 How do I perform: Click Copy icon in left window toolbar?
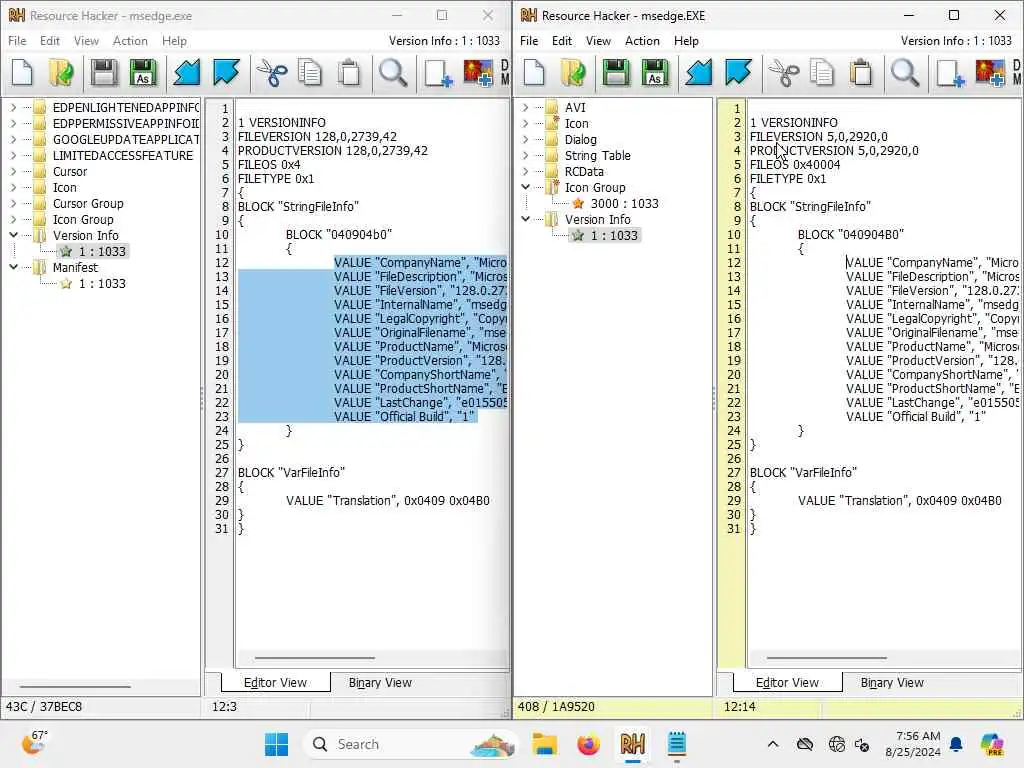(310, 72)
